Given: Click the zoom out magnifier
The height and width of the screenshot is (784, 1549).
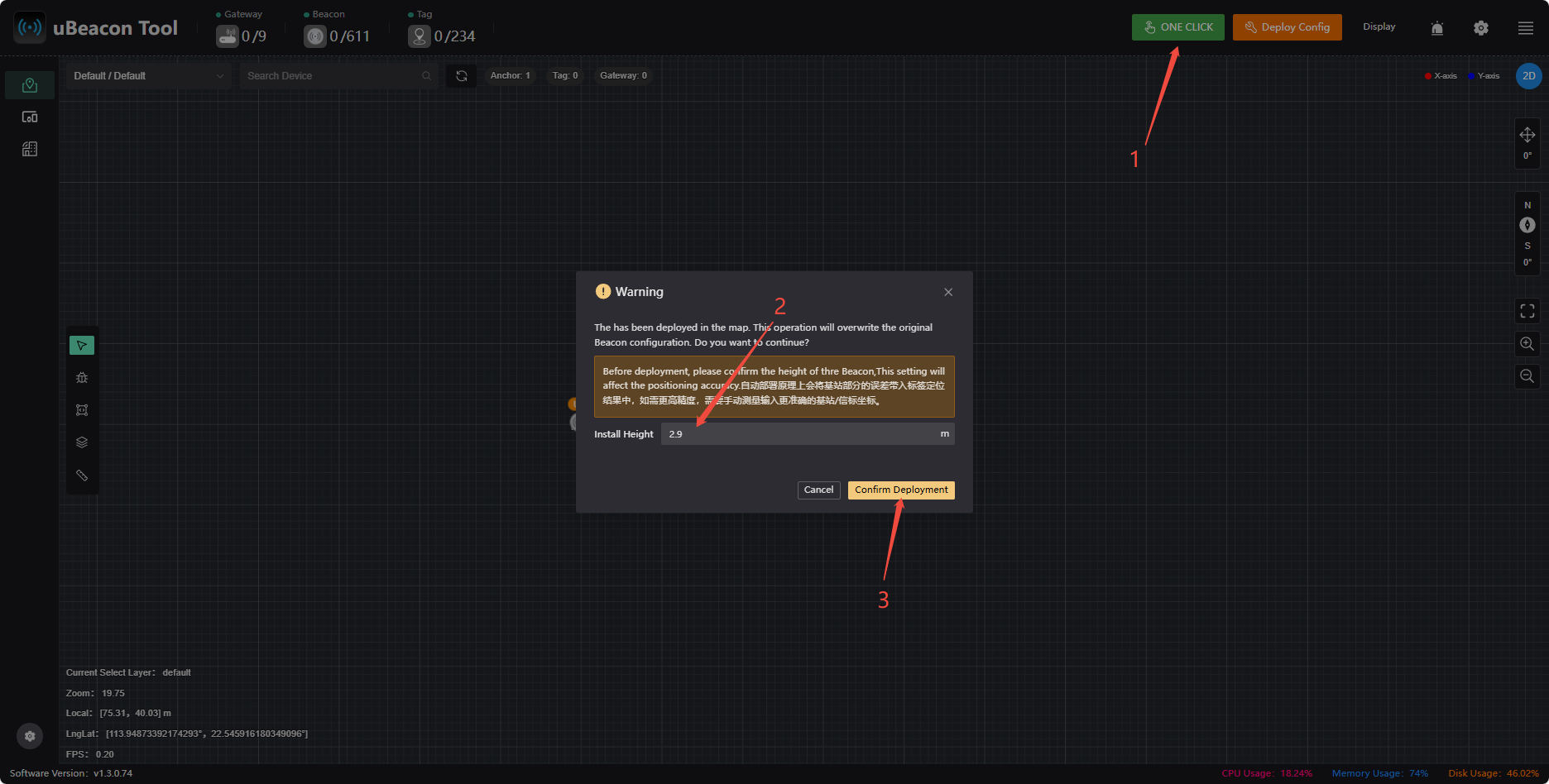Looking at the screenshot, I should 1527,376.
